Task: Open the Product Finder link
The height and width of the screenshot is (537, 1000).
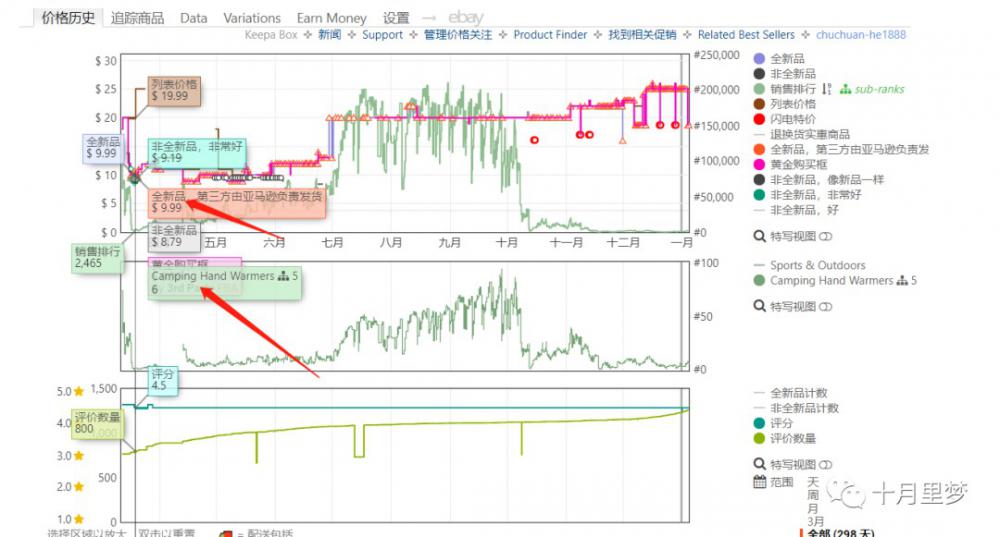Action: [x=550, y=34]
